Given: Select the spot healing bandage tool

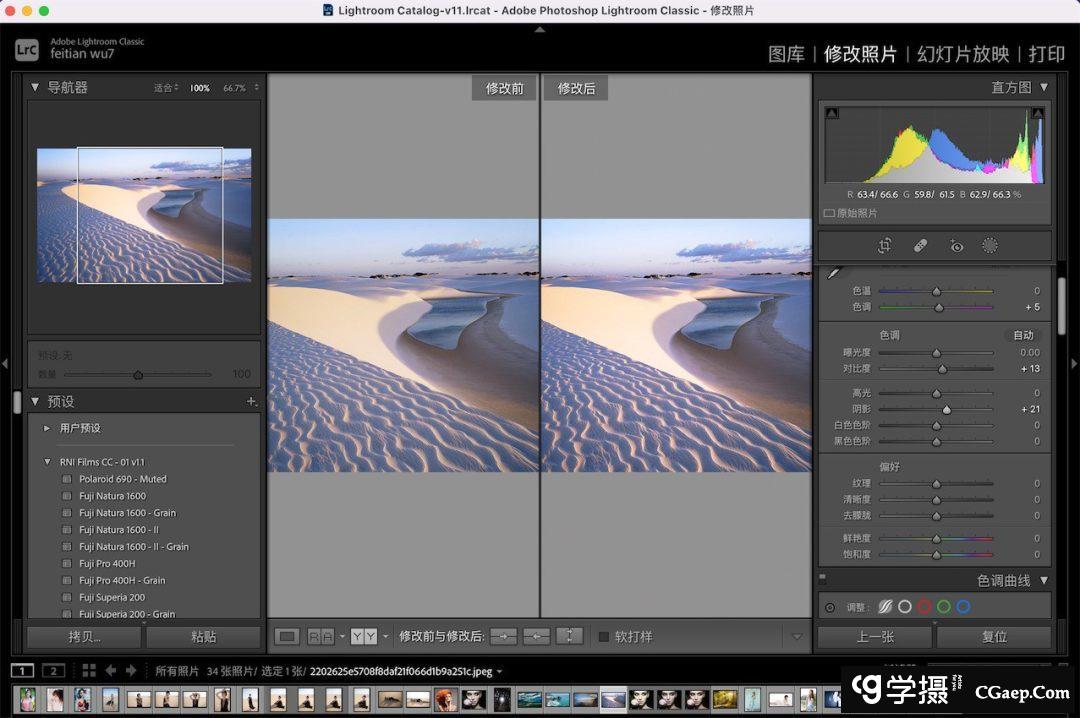Looking at the screenshot, I should coord(921,246).
